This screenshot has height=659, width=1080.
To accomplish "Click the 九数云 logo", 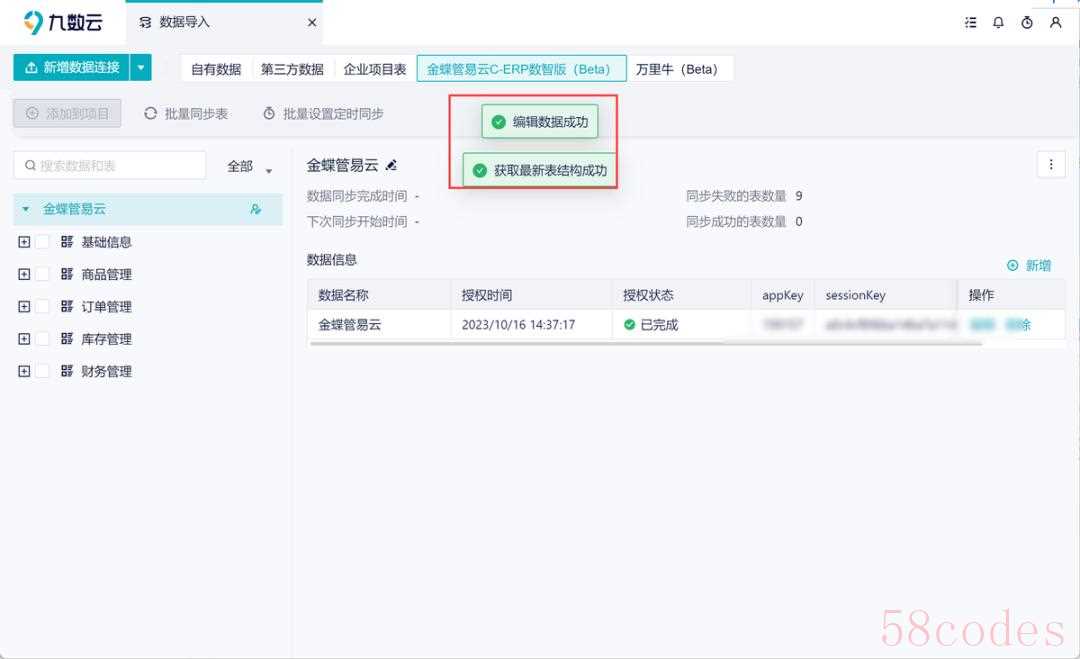I will pos(63,23).
